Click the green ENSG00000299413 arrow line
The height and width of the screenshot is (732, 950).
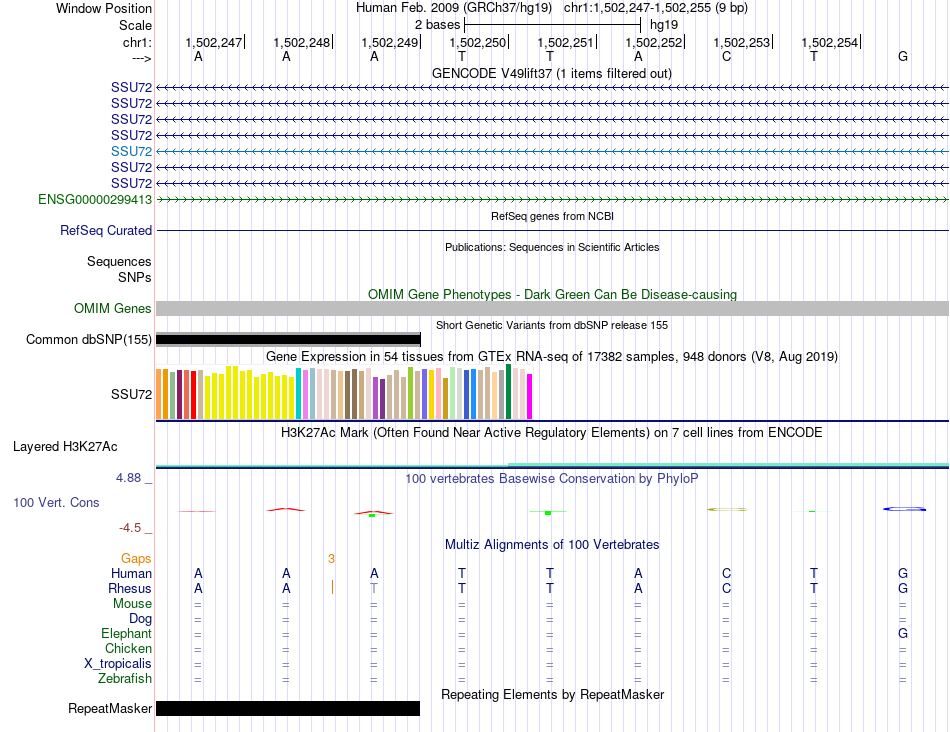(553, 199)
